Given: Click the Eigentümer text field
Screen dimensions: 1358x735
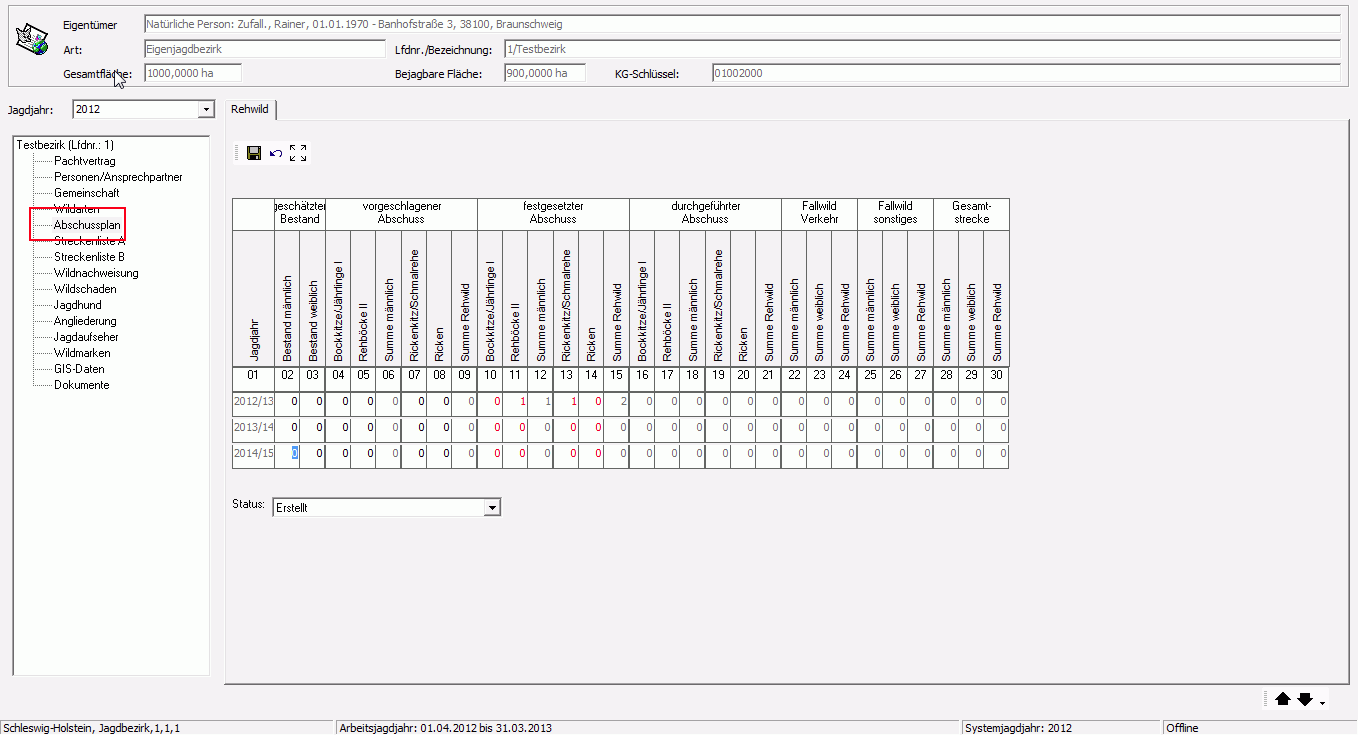Looking at the screenshot, I should (x=740, y=24).
